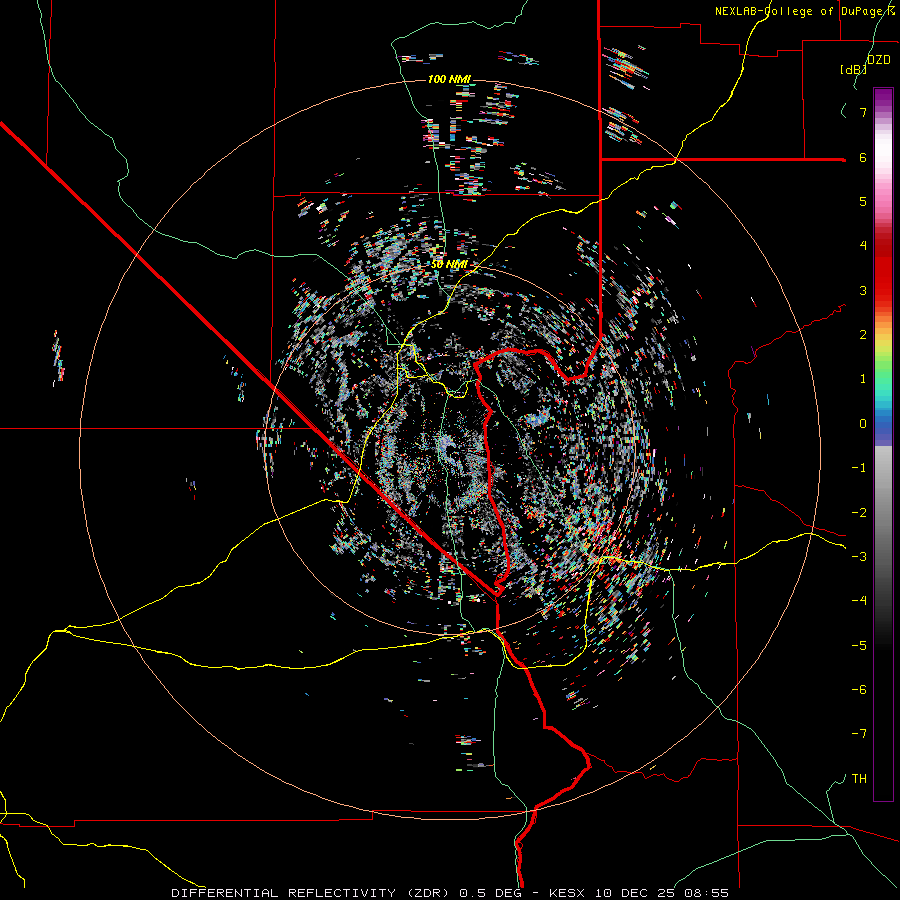Click the -2 value on the color scale
Screen dimensions: 900x900
(x=859, y=513)
